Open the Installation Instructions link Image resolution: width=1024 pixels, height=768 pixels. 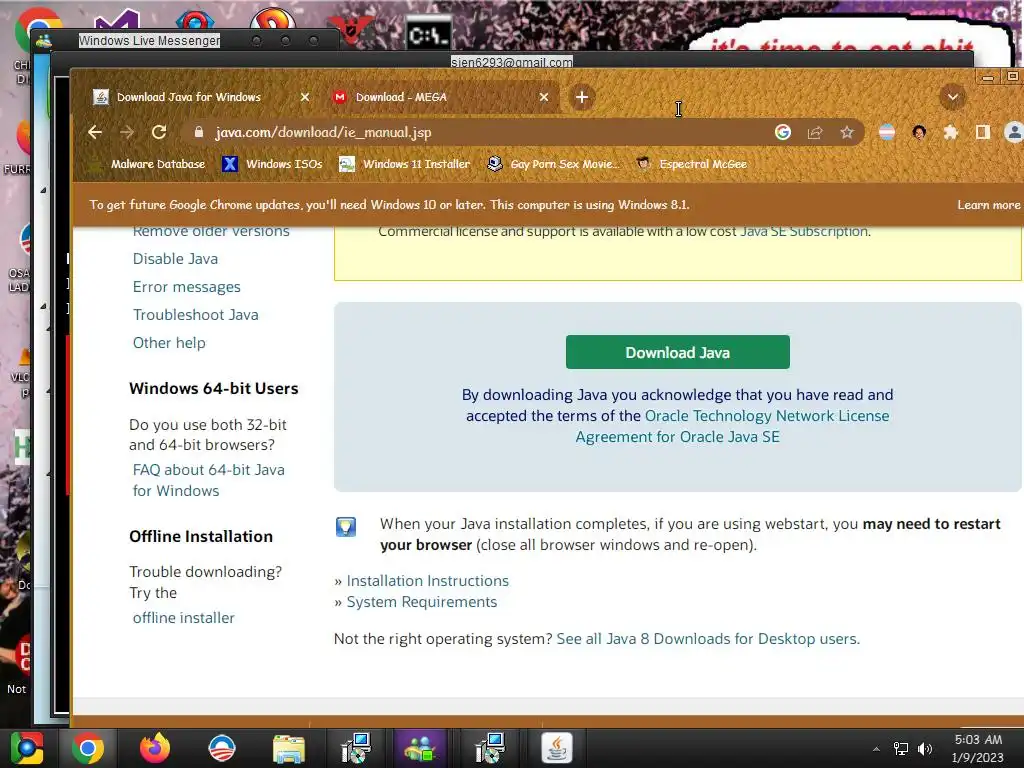pos(427,581)
